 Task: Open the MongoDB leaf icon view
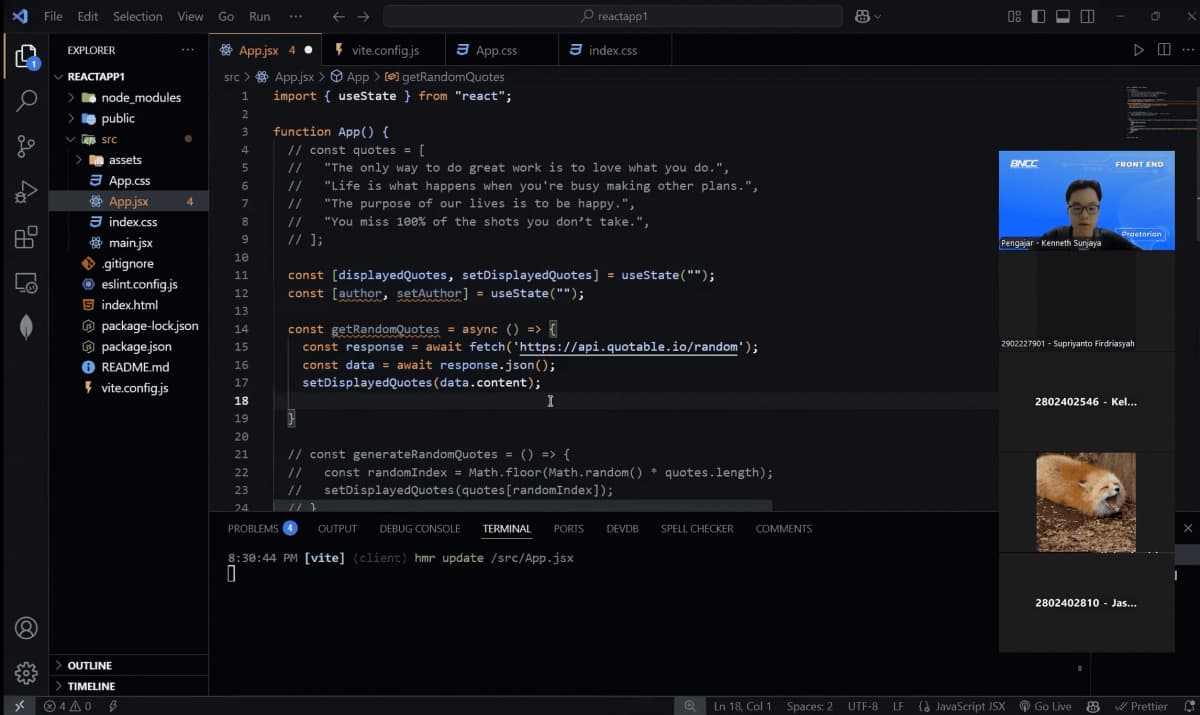27,328
